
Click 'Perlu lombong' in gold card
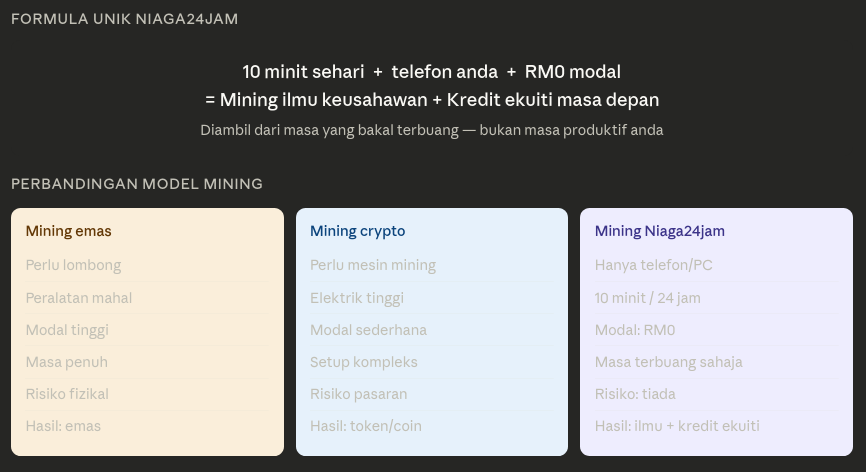[73, 266]
